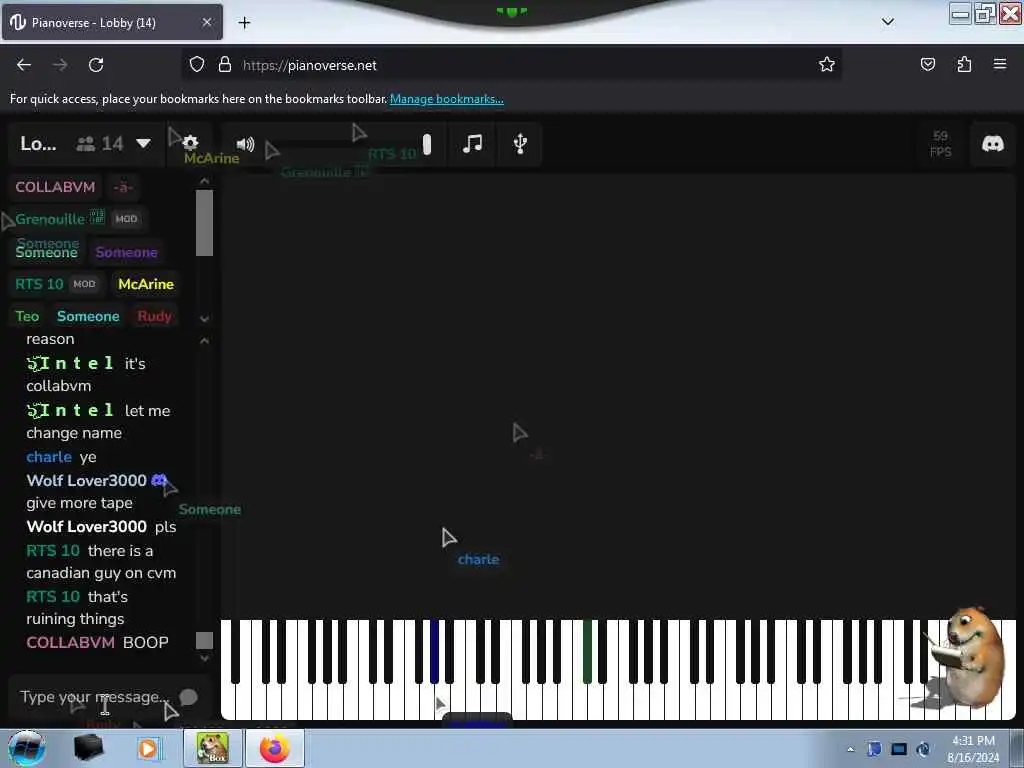Click charle's name in chat

[x=49, y=456]
